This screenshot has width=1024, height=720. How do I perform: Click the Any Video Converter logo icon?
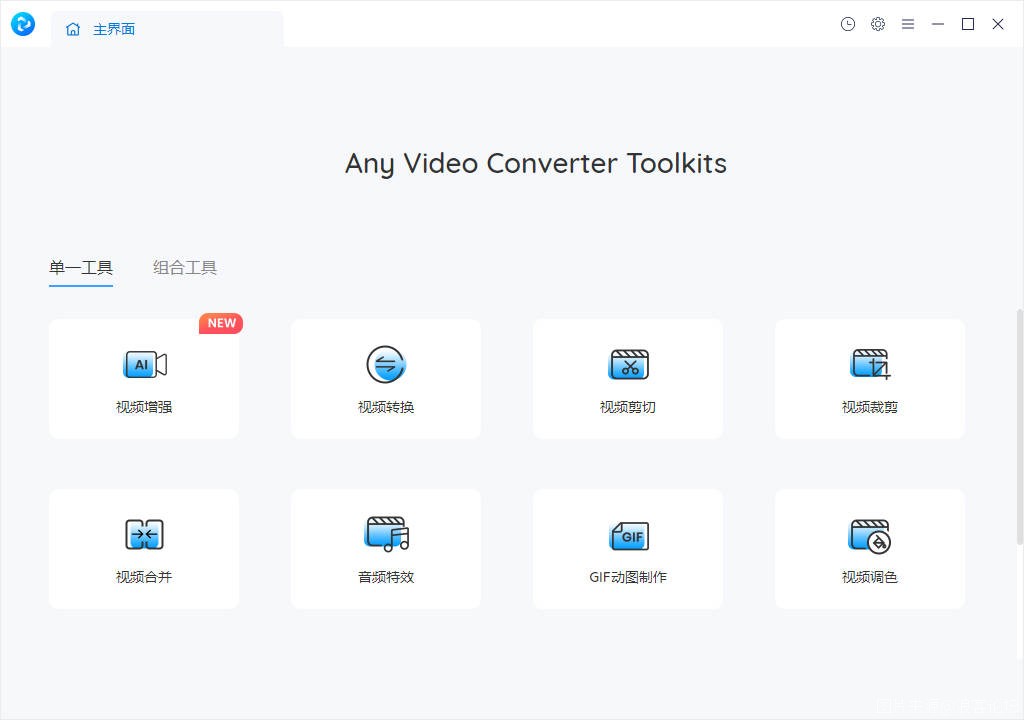coord(23,24)
